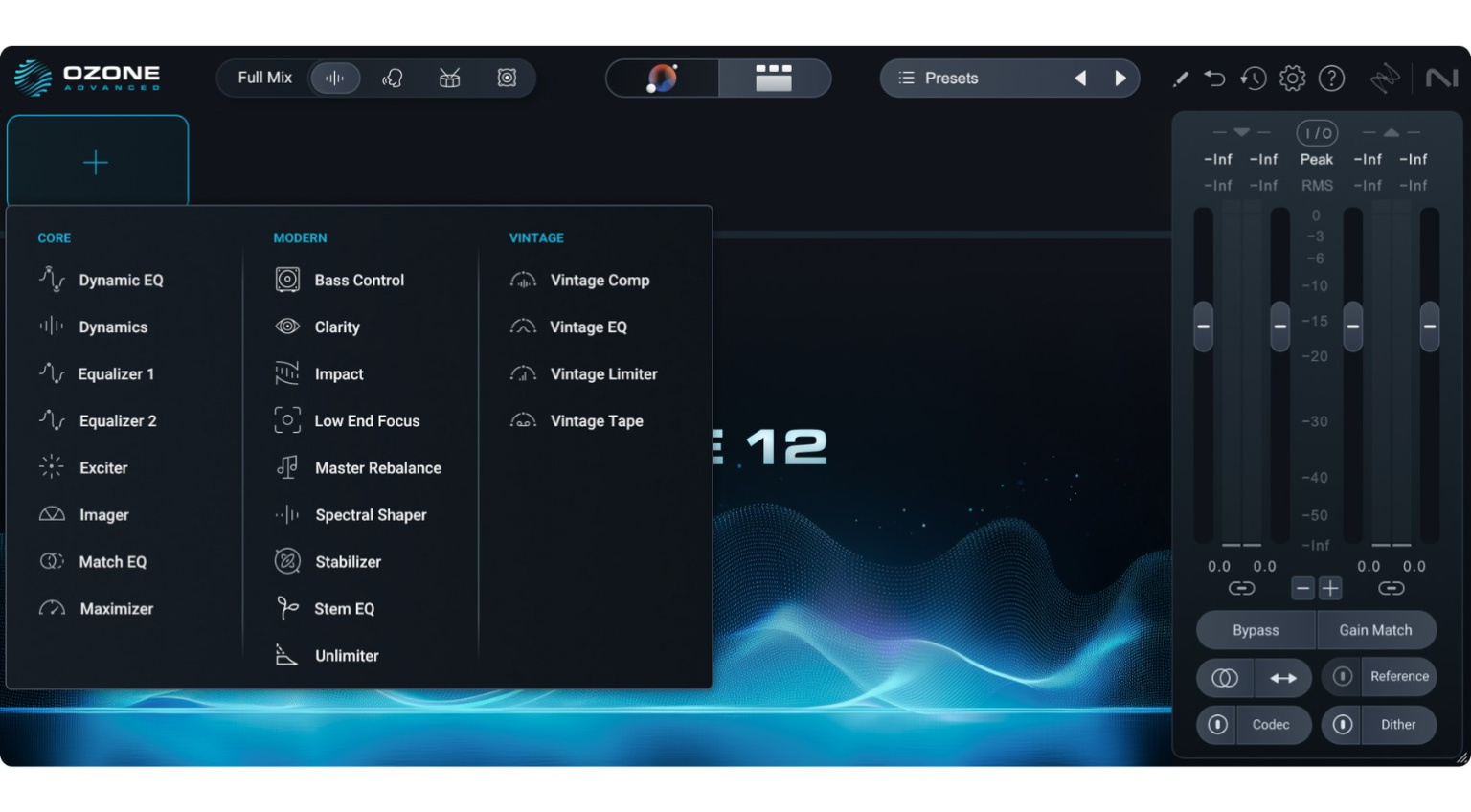
Task: Link the output channel faders
Action: (1392, 588)
